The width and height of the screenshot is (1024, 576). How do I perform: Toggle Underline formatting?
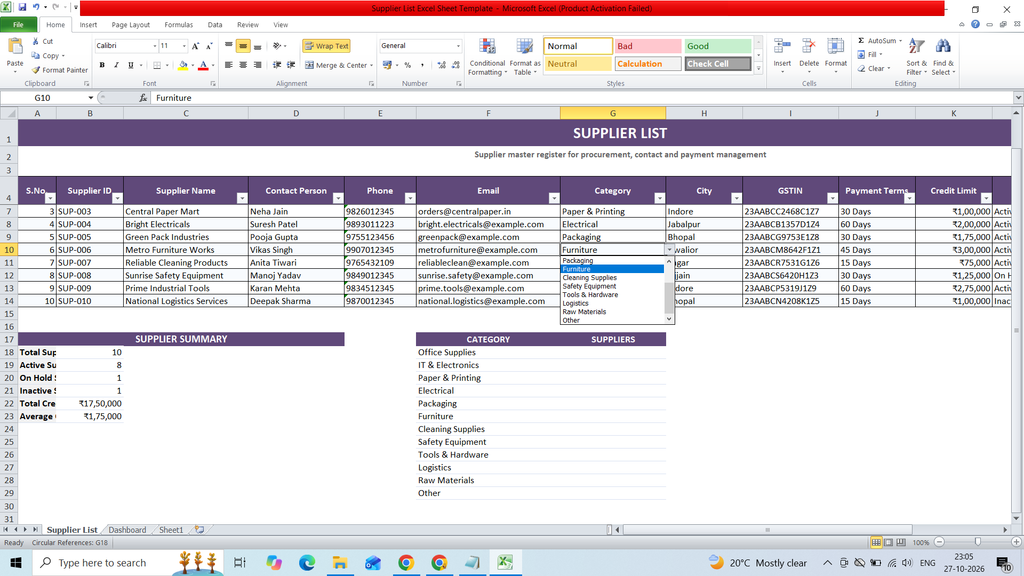coord(131,65)
